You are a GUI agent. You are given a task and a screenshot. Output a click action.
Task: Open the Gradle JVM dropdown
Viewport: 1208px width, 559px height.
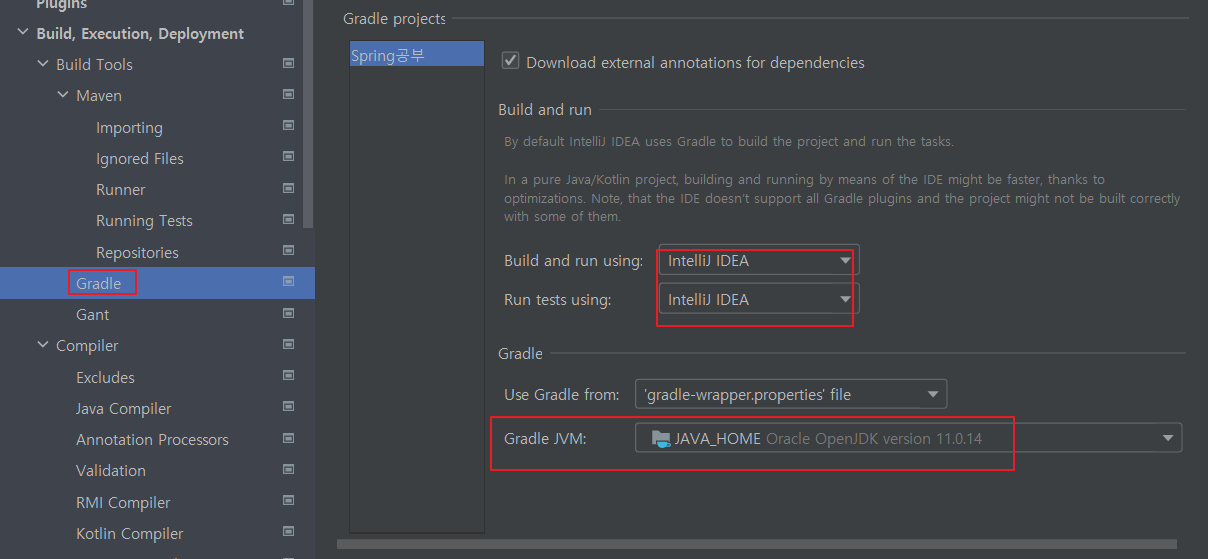point(908,438)
